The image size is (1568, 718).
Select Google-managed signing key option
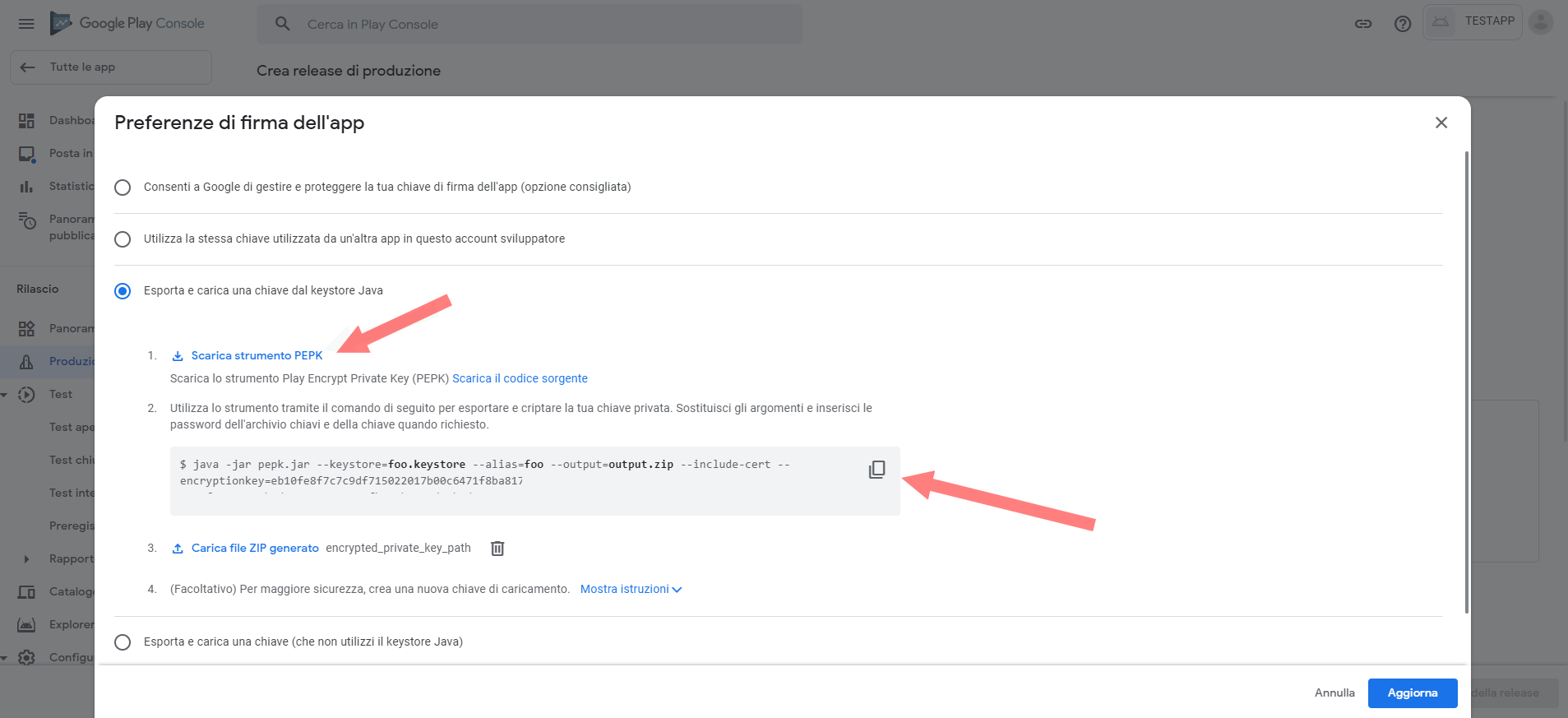tap(123, 188)
